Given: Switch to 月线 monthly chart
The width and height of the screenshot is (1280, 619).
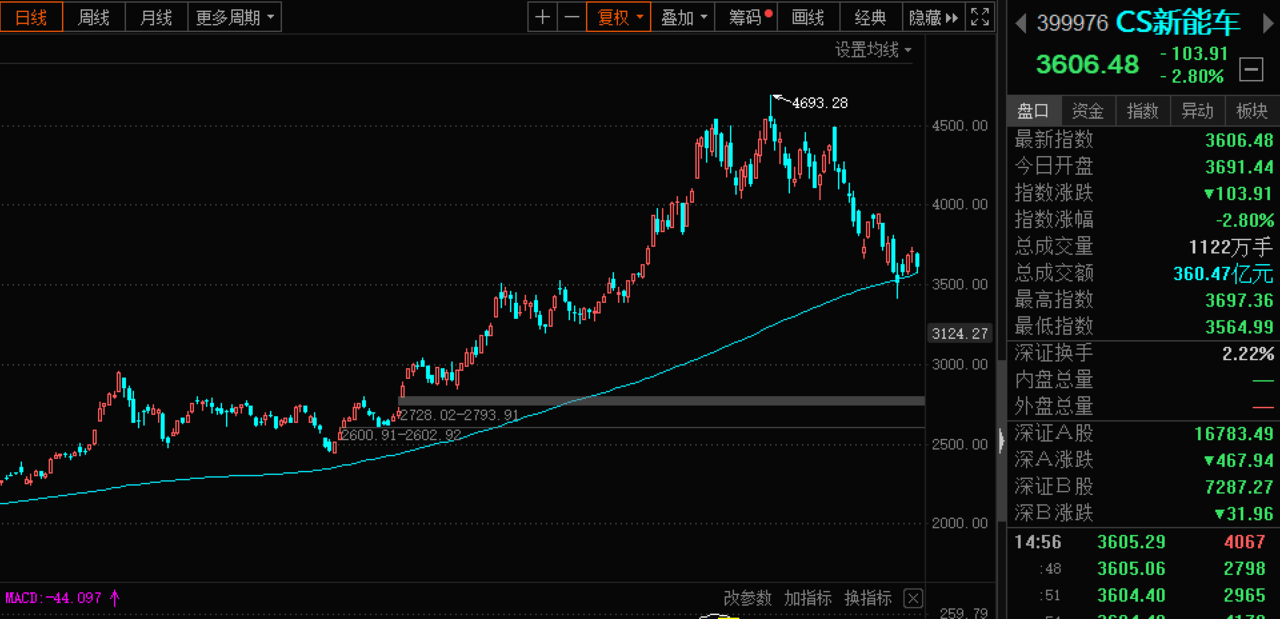Looking at the screenshot, I should (x=156, y=17).
